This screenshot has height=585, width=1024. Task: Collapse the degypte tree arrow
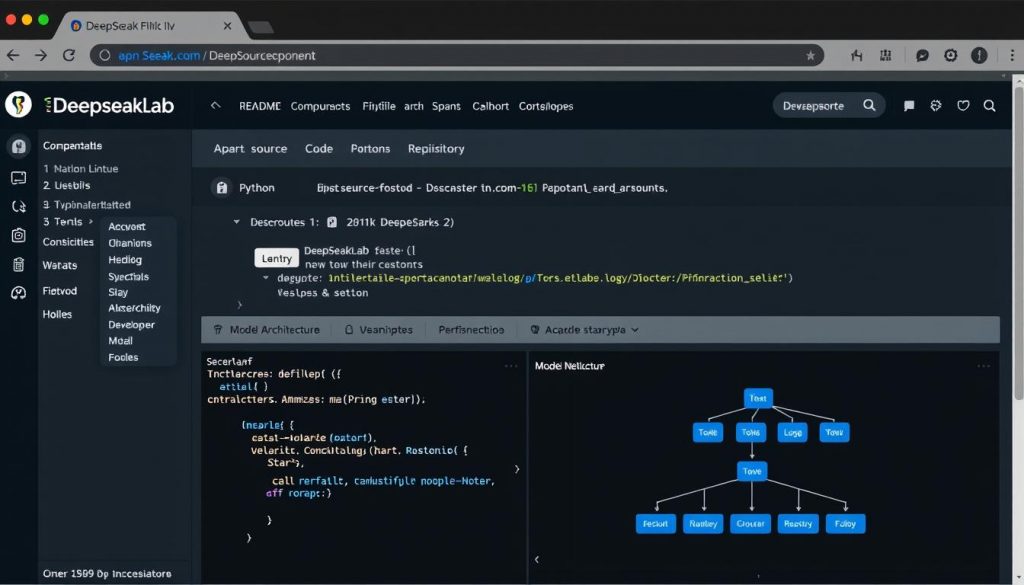[266, 278]
